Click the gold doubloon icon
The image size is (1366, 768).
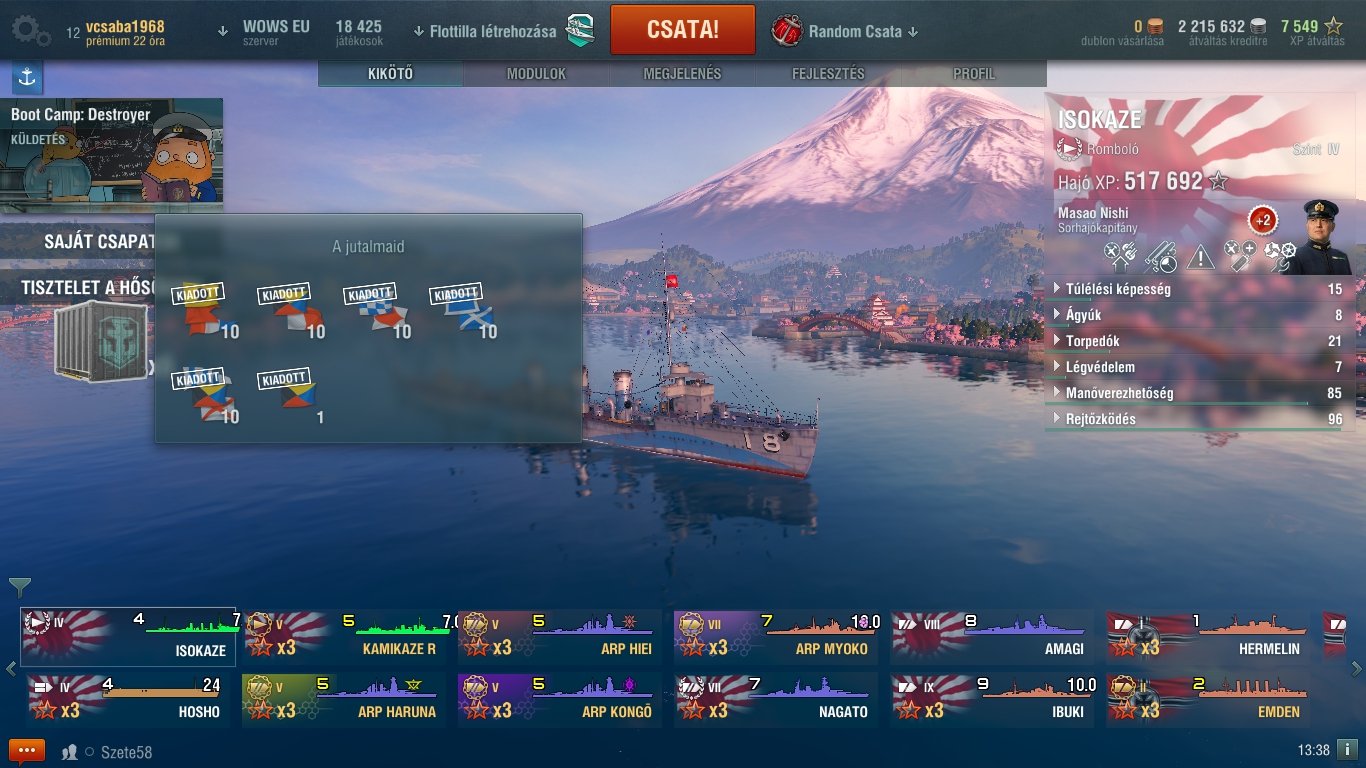pos(1155,27)
